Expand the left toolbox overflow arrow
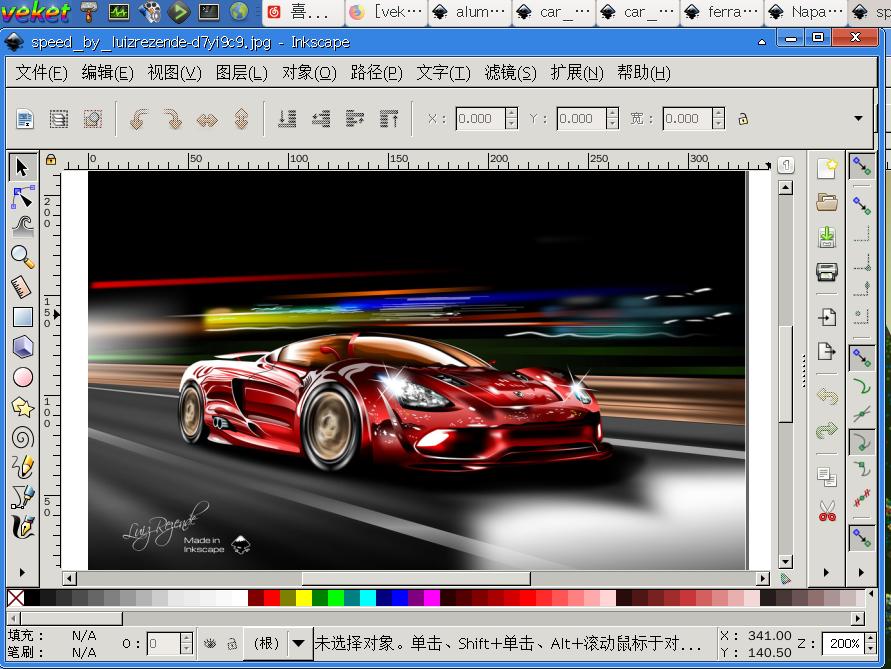Screen dimensions: 891x669 (x=22, y=573)
